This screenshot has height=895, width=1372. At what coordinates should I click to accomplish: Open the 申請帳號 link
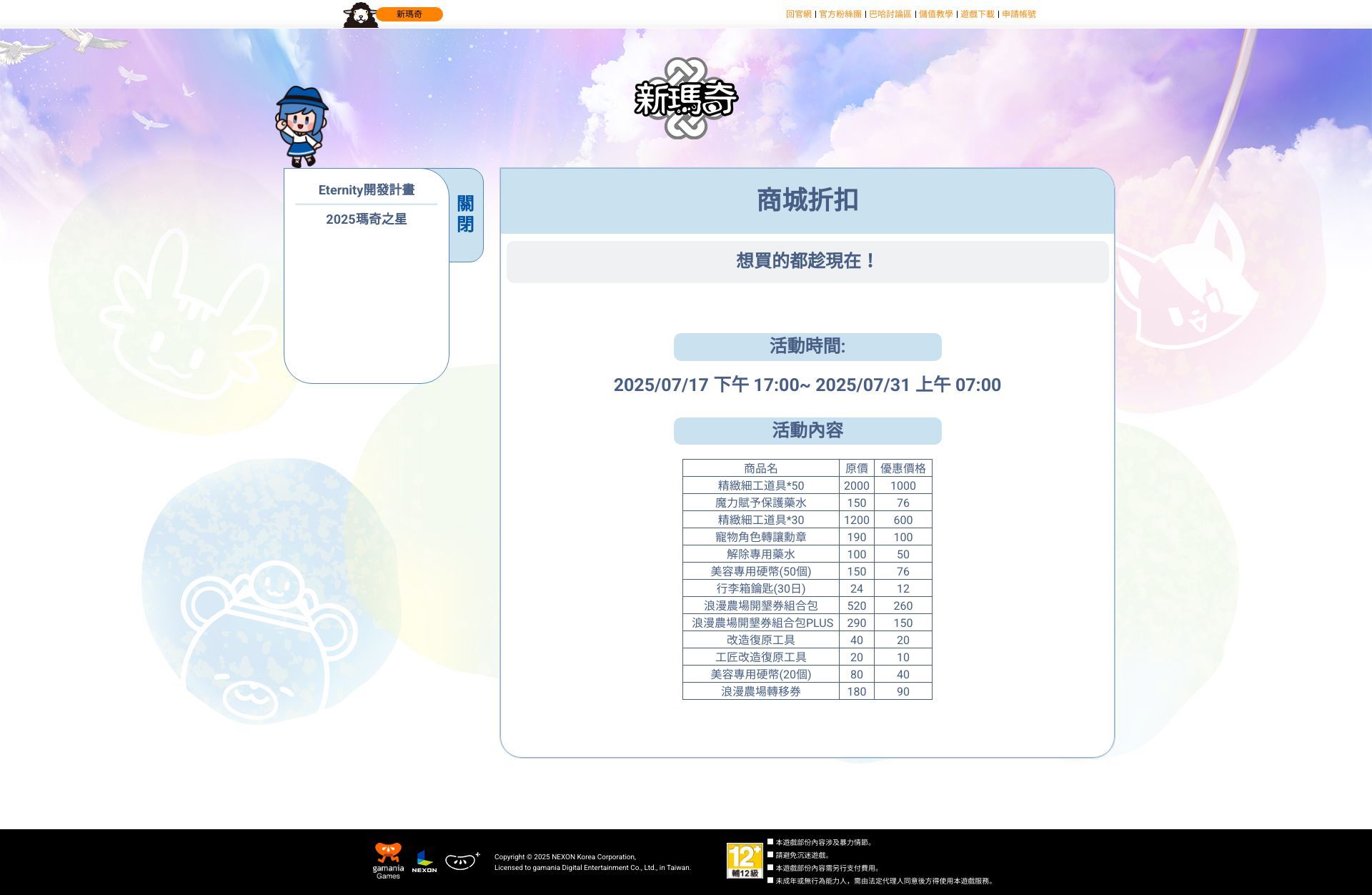pos(1018,14)
